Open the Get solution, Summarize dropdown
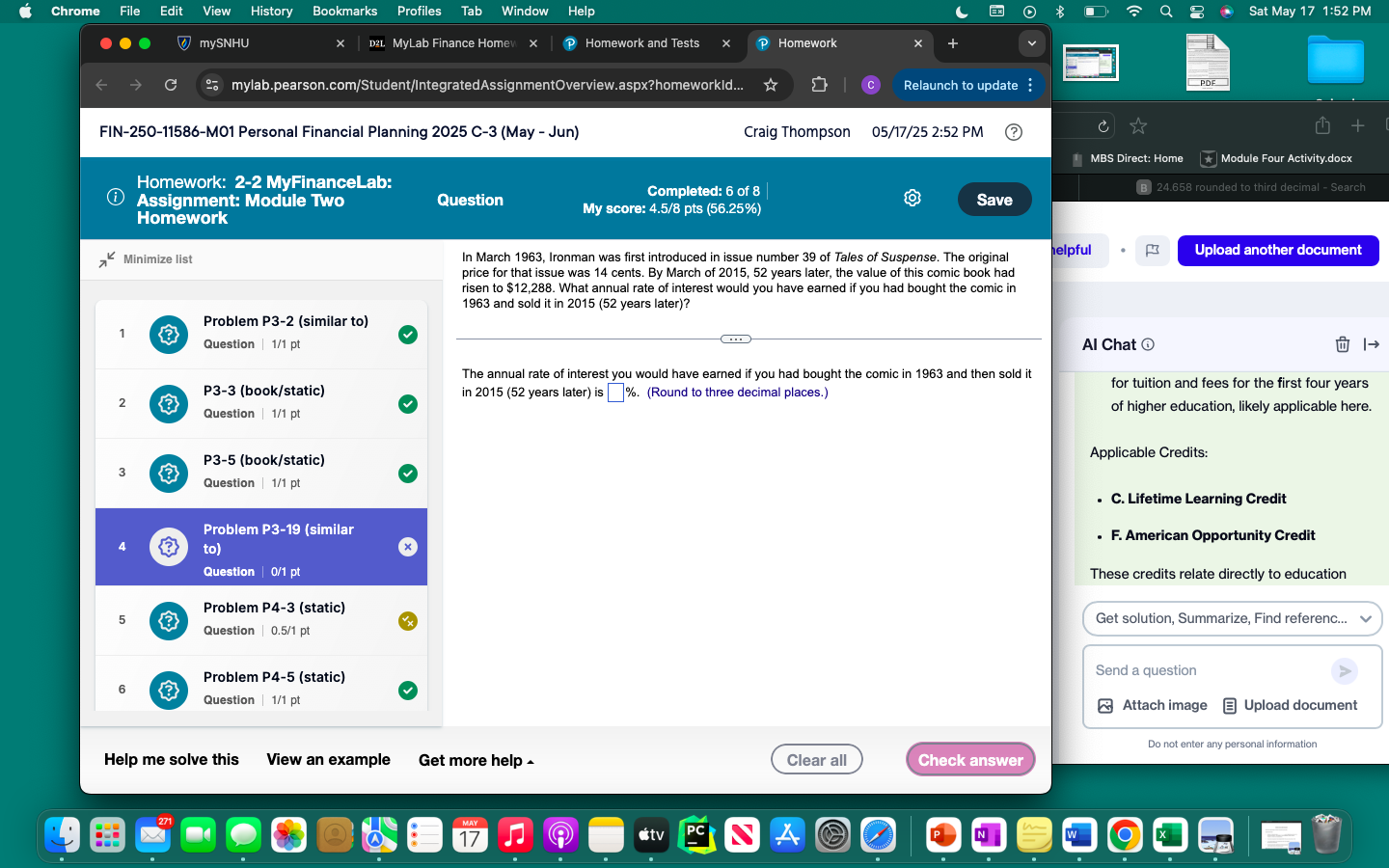 (x=1233, y=618)
